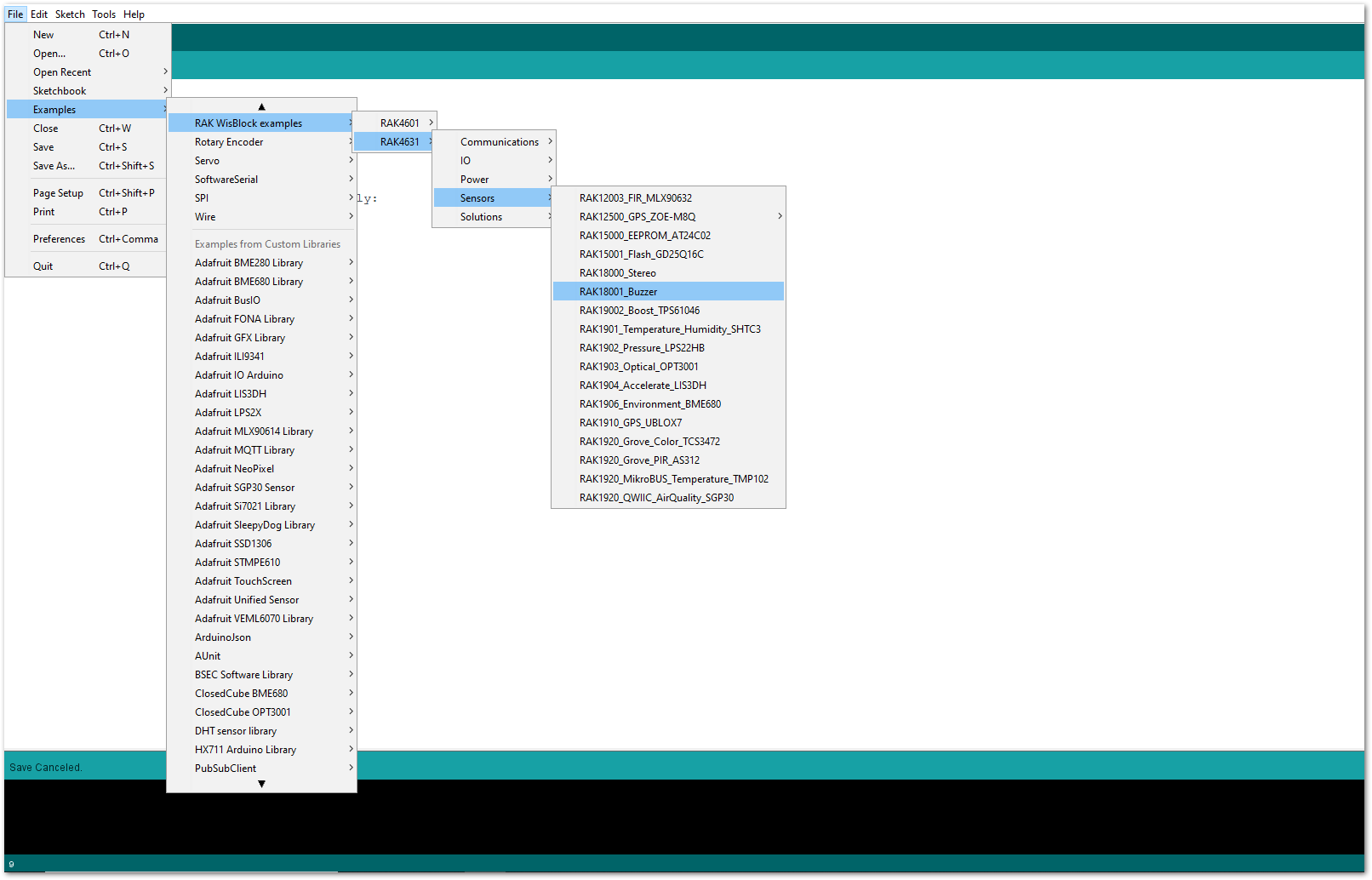This screenshot has width=1372, height=880.
Task: Expand ArduinoJson examples
Action: pos(261,637)
